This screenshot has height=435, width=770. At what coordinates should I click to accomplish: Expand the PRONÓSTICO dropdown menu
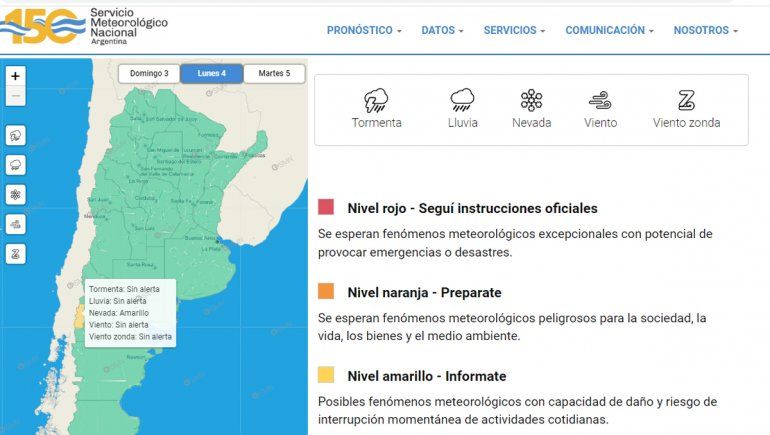click(x=364, y=31)
